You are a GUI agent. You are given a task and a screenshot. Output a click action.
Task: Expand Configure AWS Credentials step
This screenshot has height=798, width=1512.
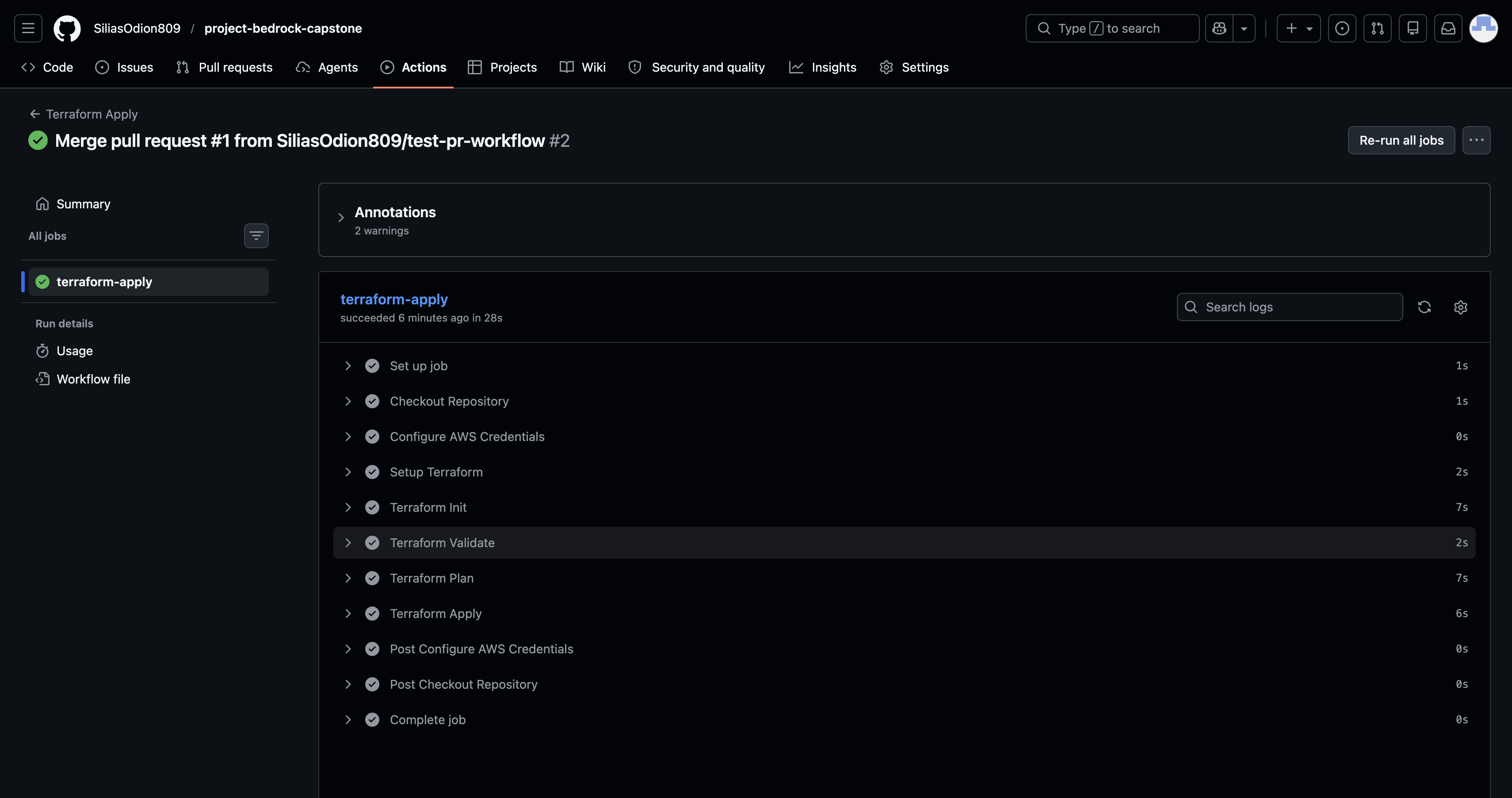(x=904, y=437)
